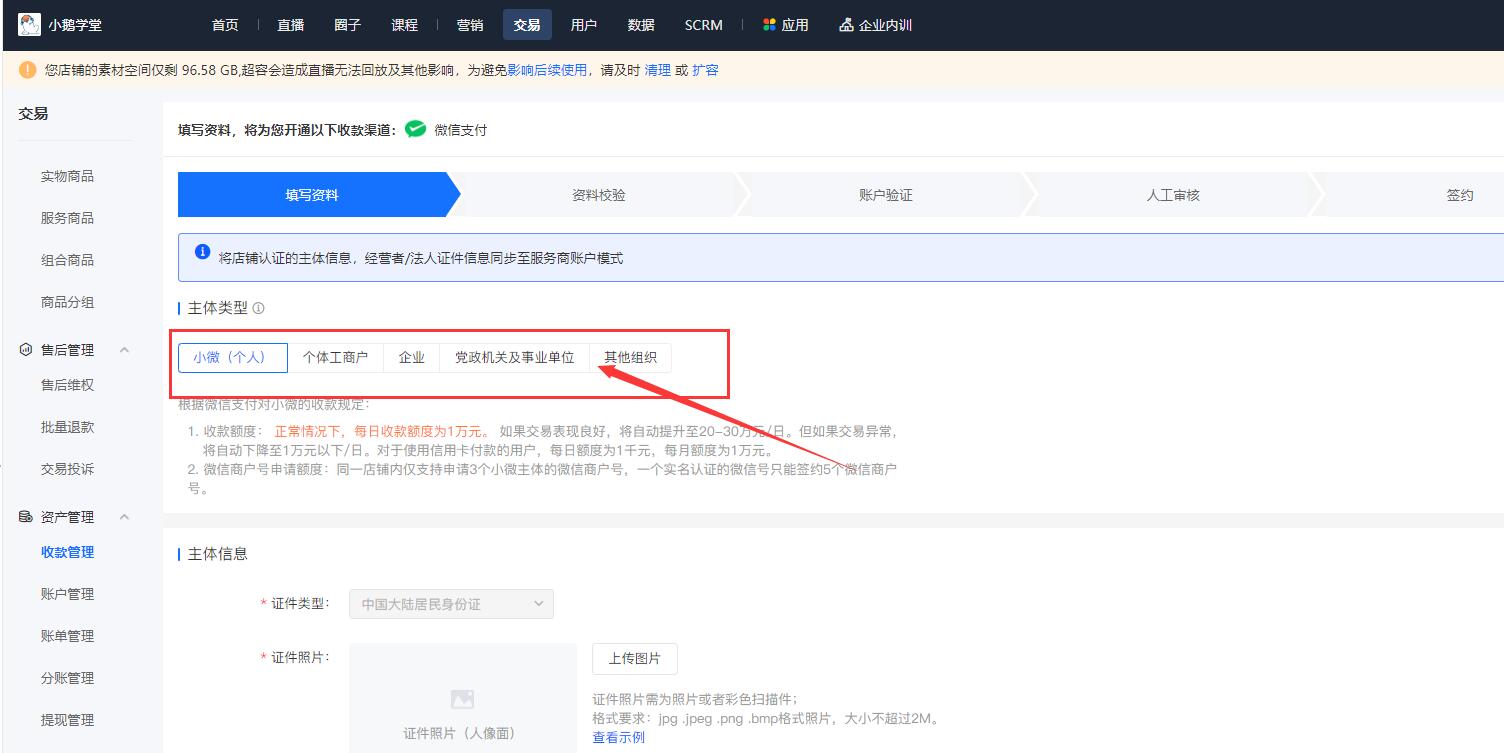
Task: Click the 资料校验 progress step
Action: (x=598, y=195)
